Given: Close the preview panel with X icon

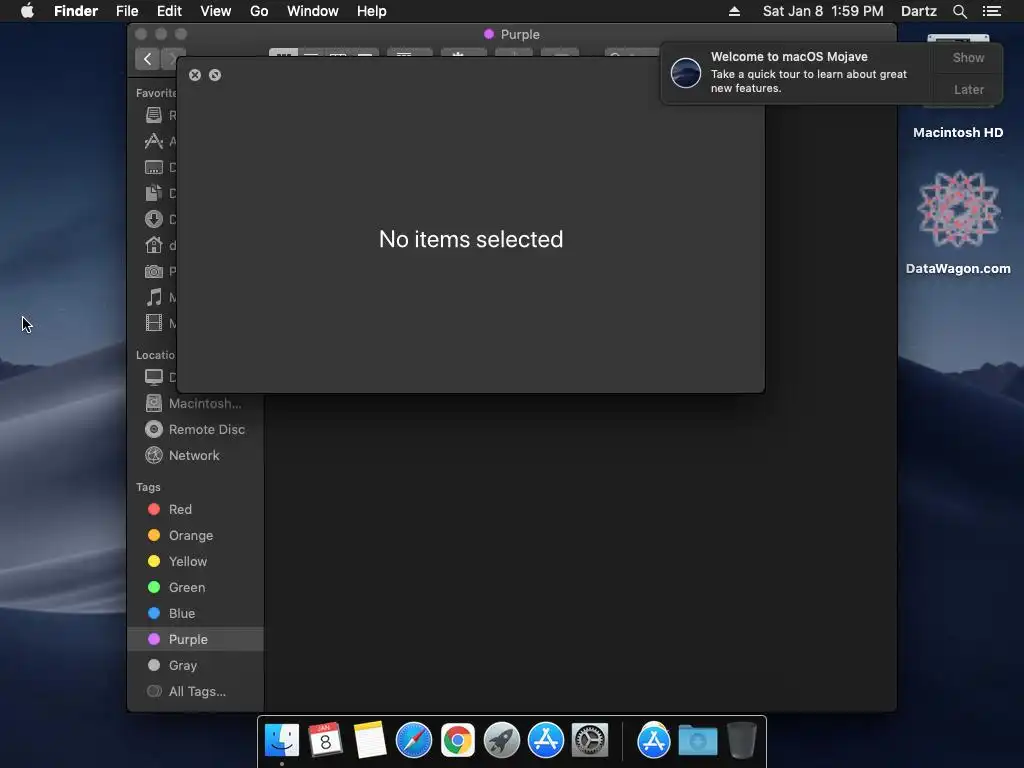Looking at the screenshot, I should (x=195, y=75).
